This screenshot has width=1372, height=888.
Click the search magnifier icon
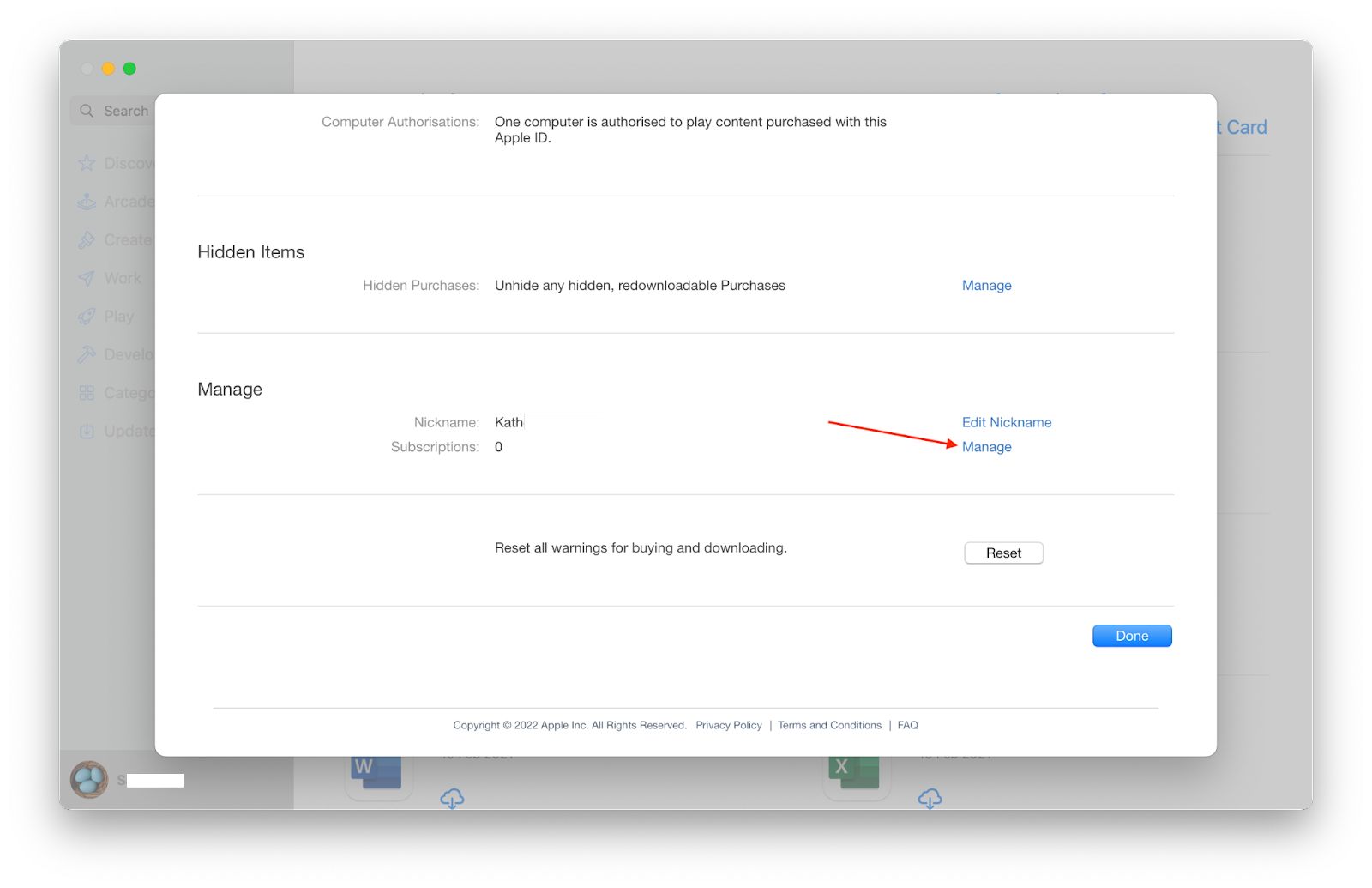86,110
